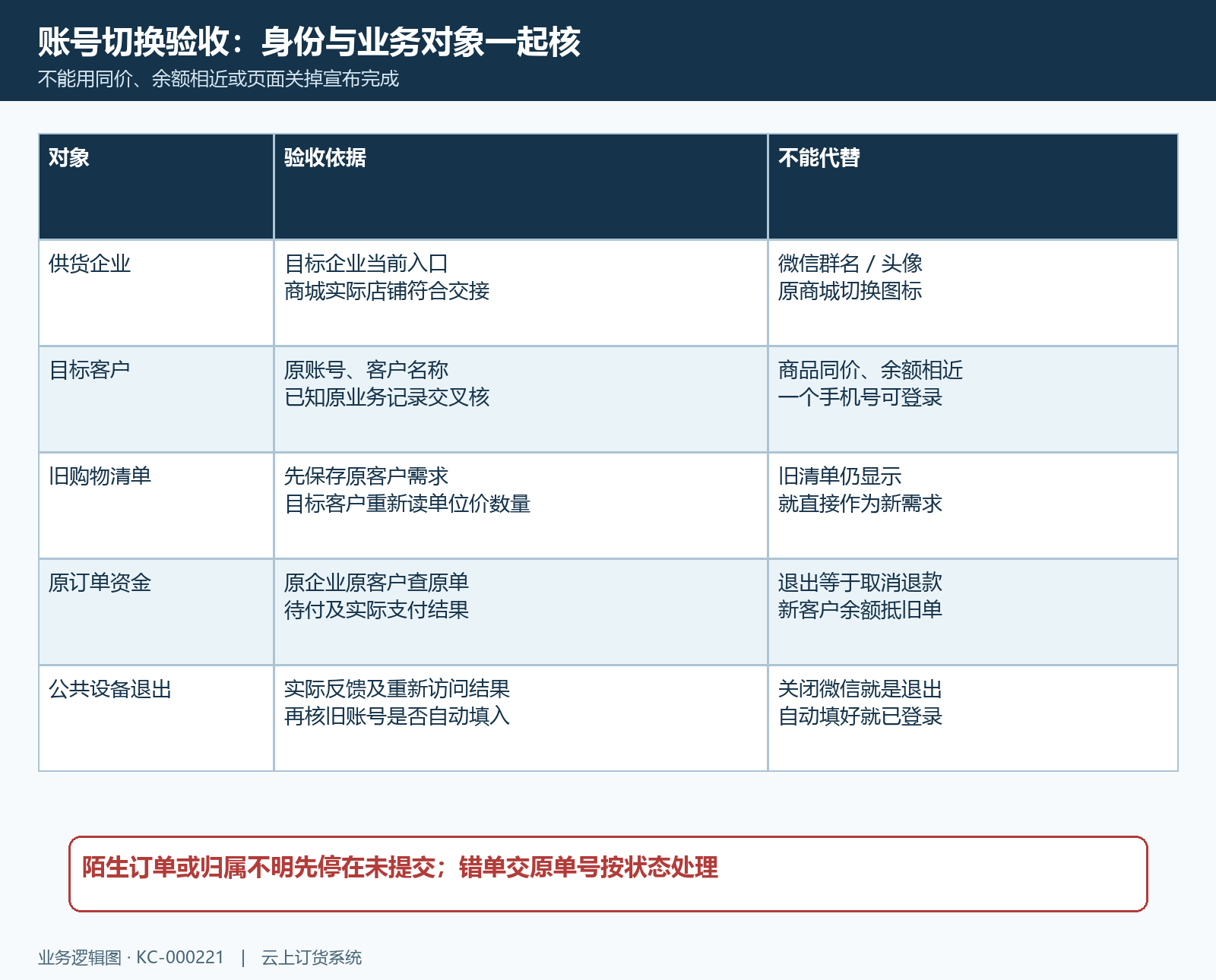Click the footer text 云上订货系统
This screenshot has height=980, width=1216.
click(312, 957)
